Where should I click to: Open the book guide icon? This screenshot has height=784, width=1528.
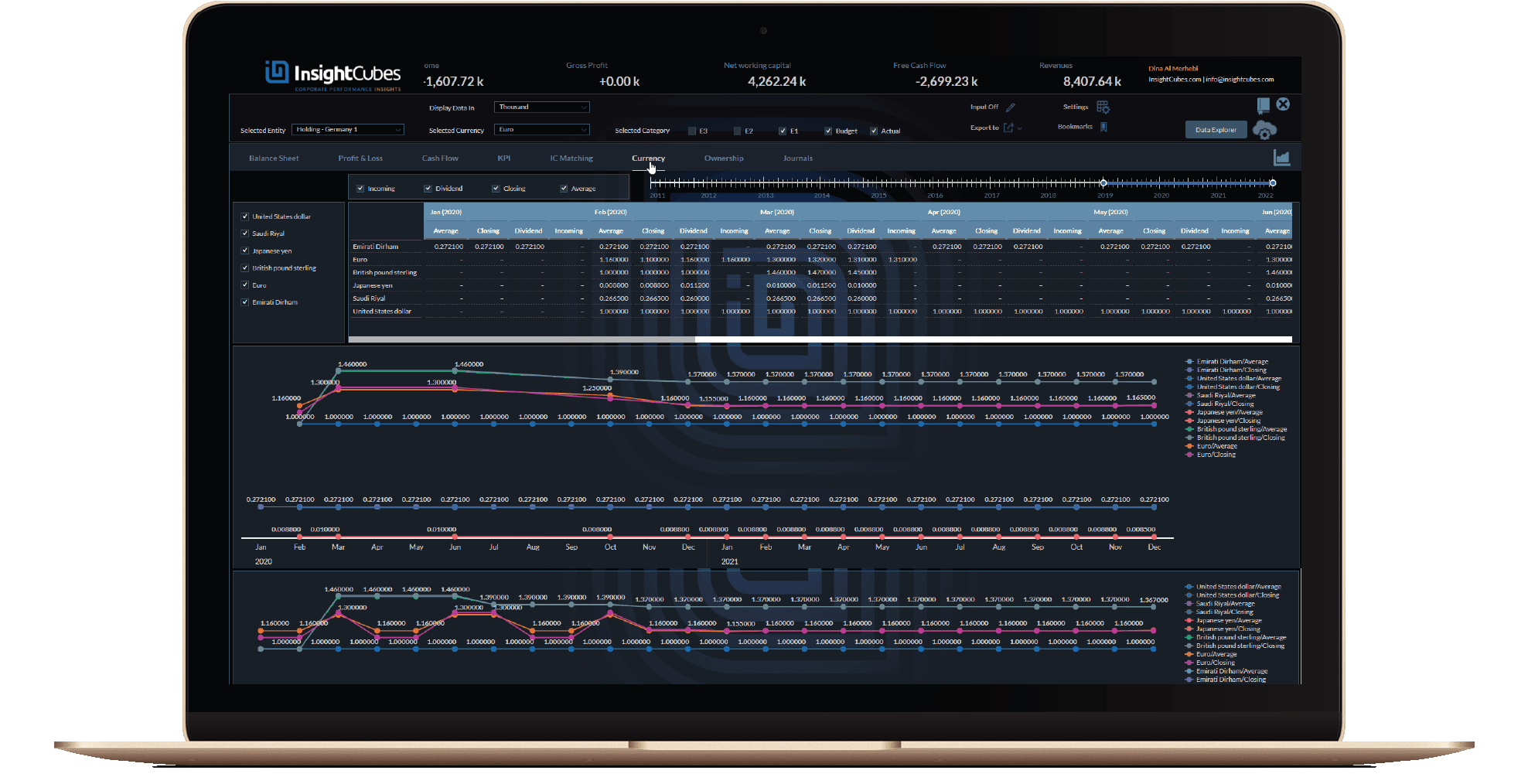[1263, 105]
